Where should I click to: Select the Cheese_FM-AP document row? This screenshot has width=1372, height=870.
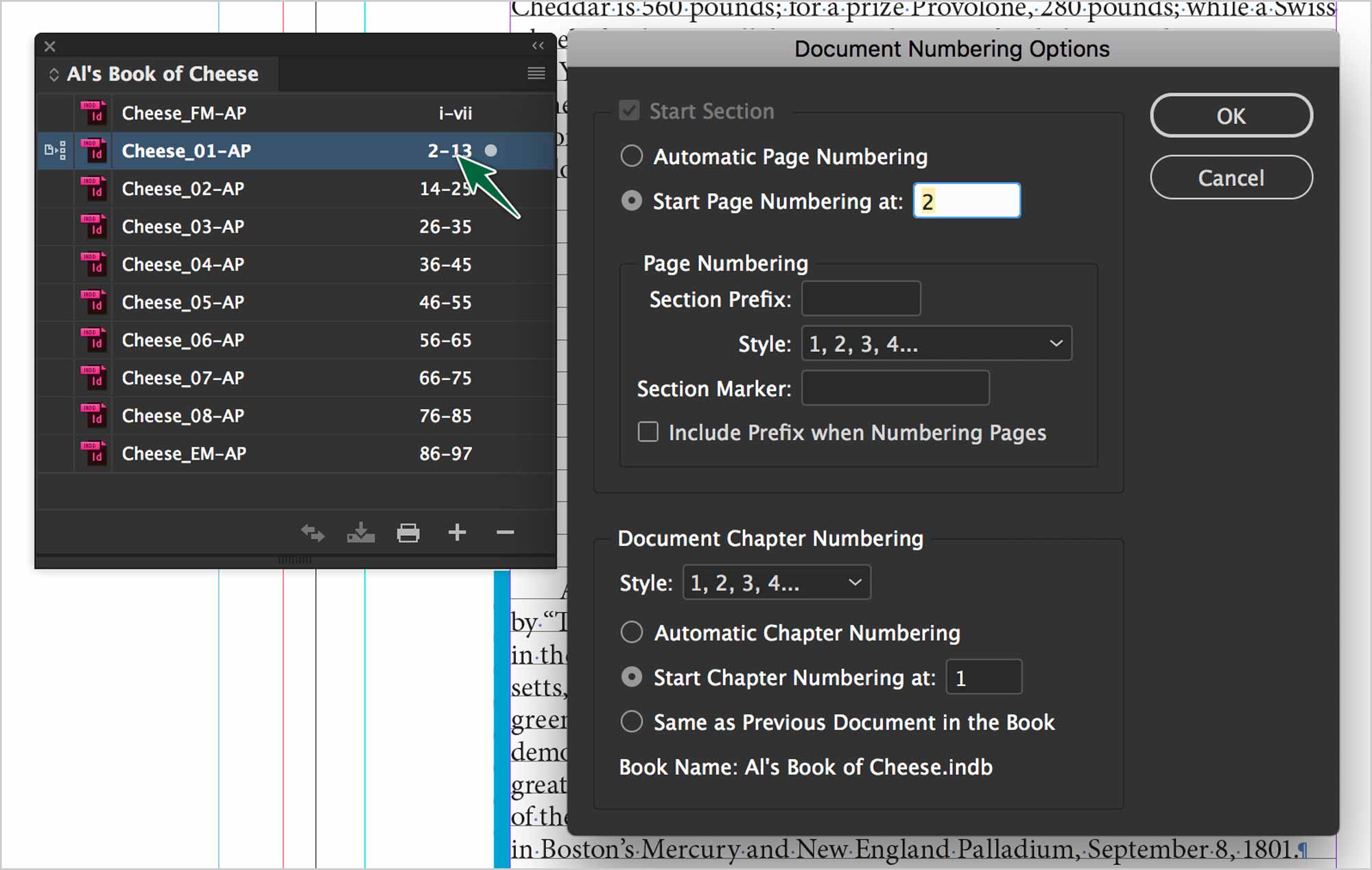[x=295, y=113]
